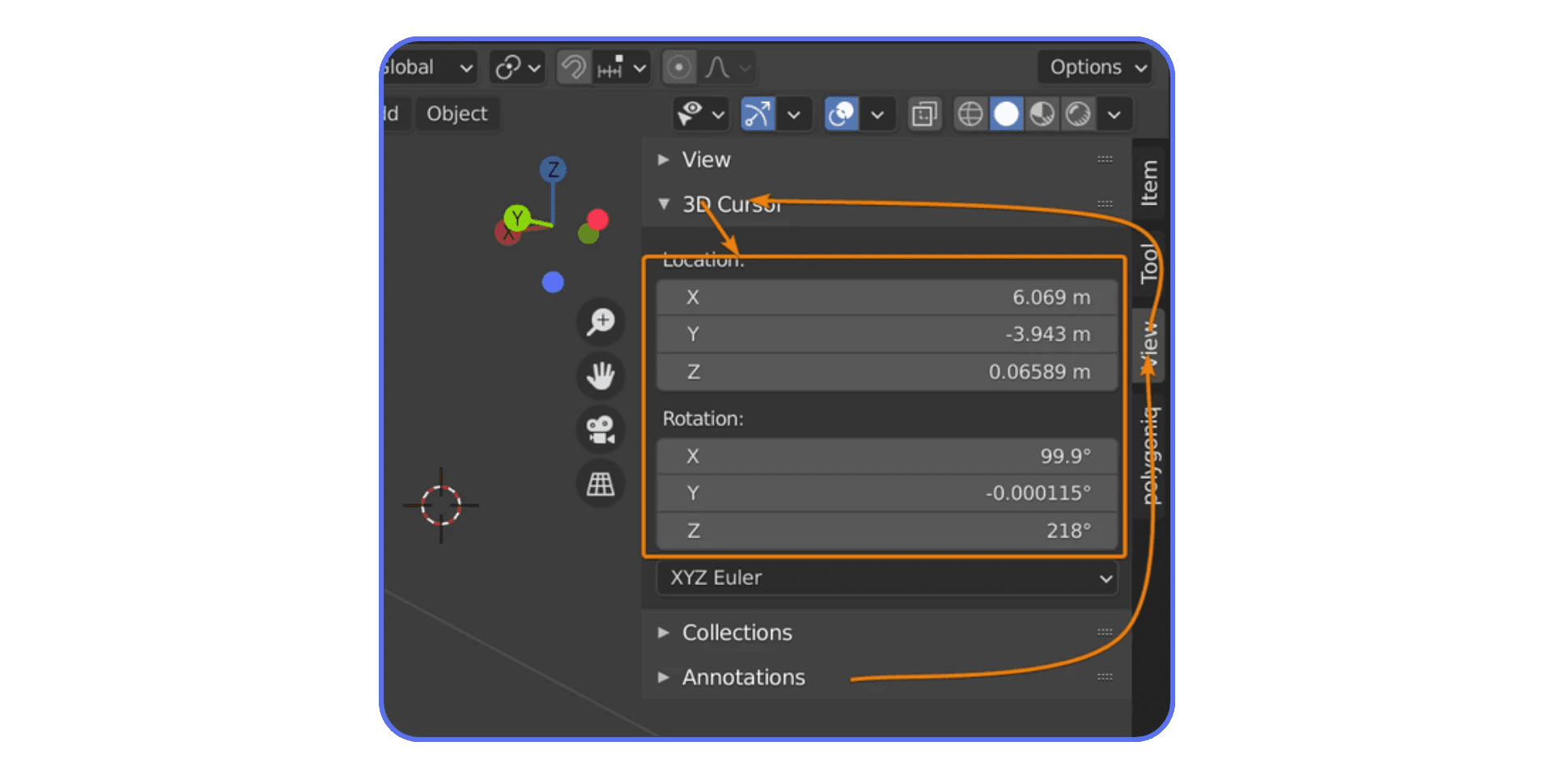Screen dimensions: 1554x784
Task: Select the Zoom in/out viewport icon
Action: click(x=600, y=322)
